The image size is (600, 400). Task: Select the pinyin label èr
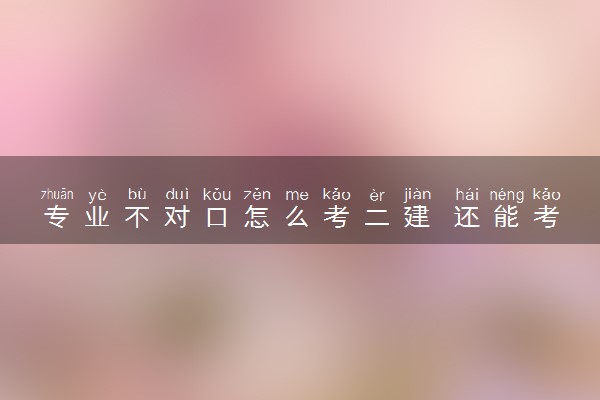pos(377,196)
